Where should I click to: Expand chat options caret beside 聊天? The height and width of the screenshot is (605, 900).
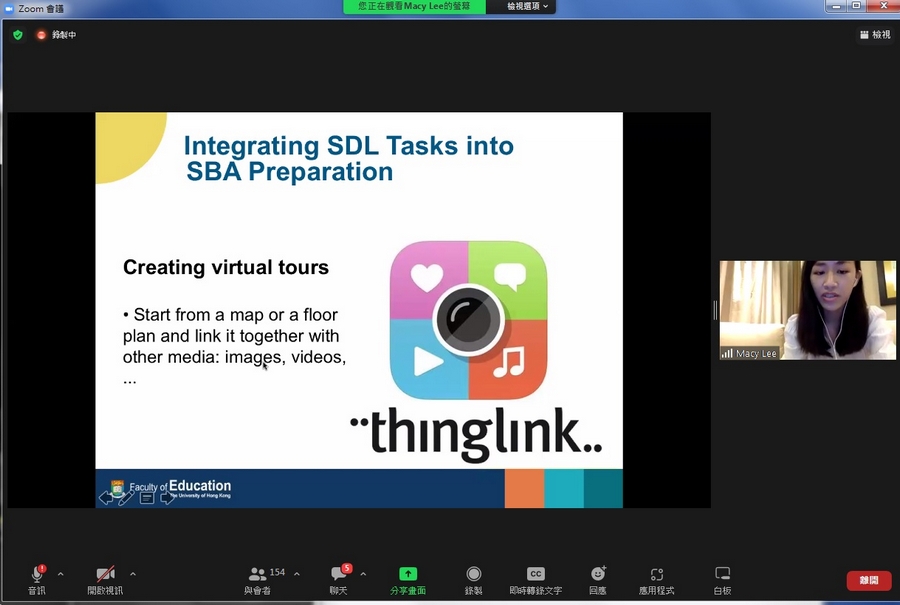click(x=363, y=573)
